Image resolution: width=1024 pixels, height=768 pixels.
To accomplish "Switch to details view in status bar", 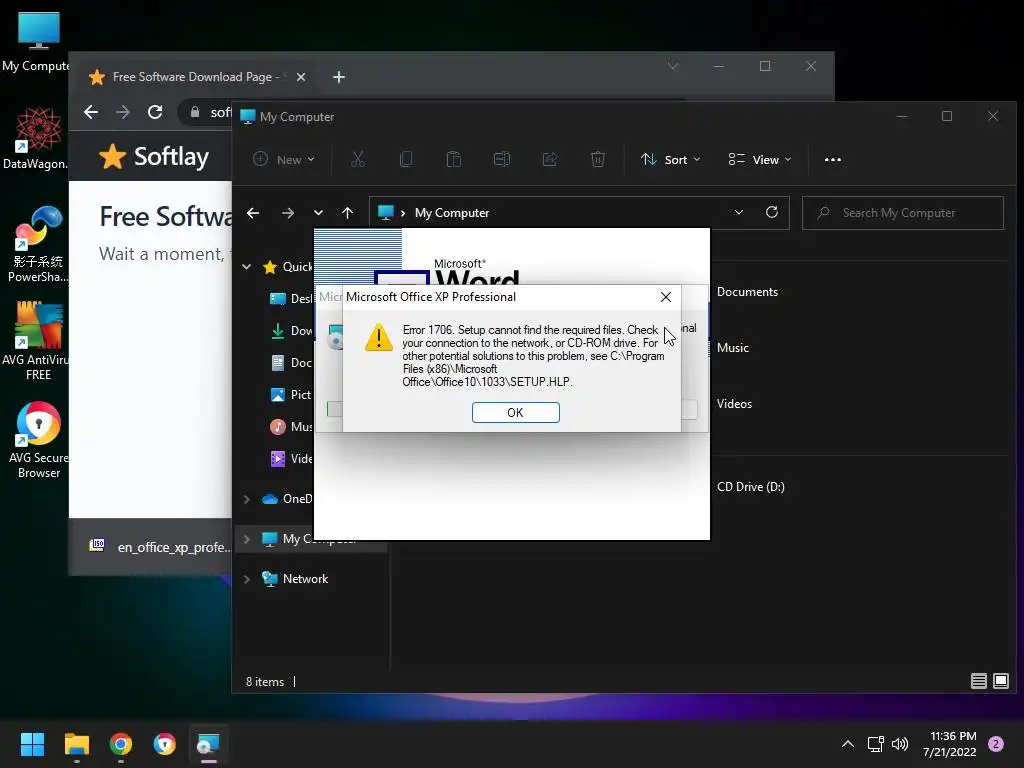I will (978, 681).
